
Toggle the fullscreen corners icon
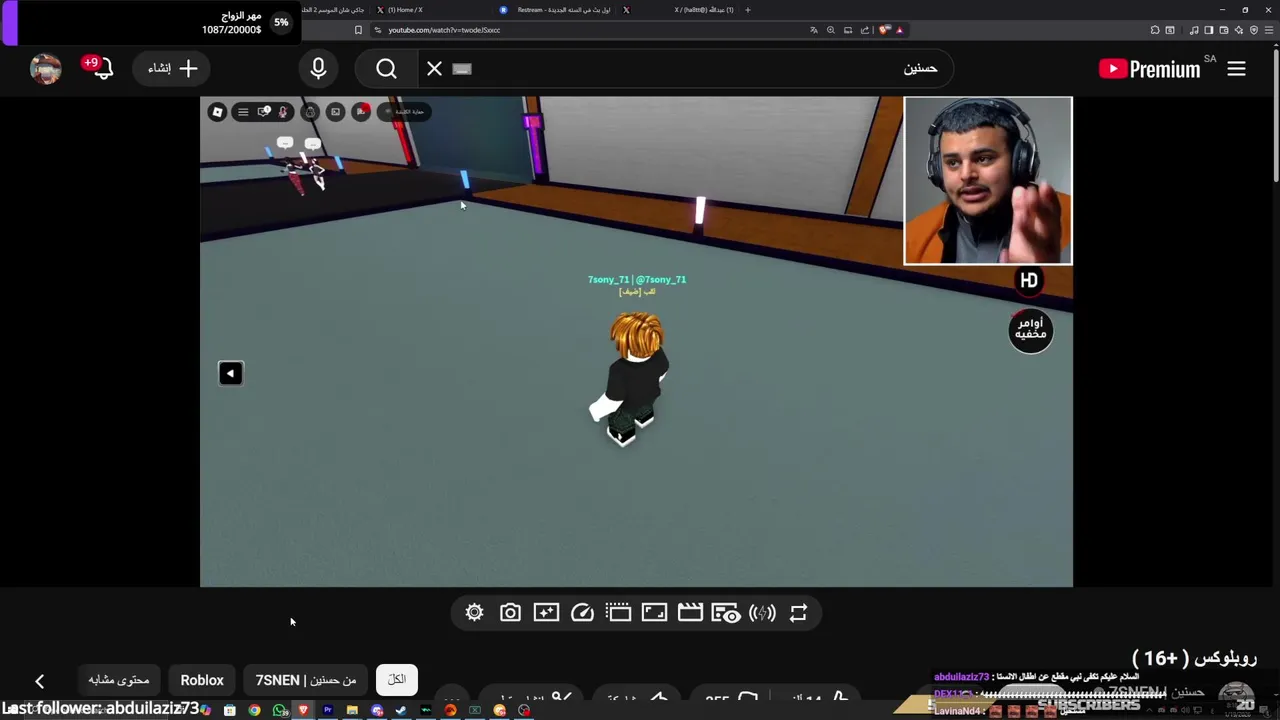654,613
